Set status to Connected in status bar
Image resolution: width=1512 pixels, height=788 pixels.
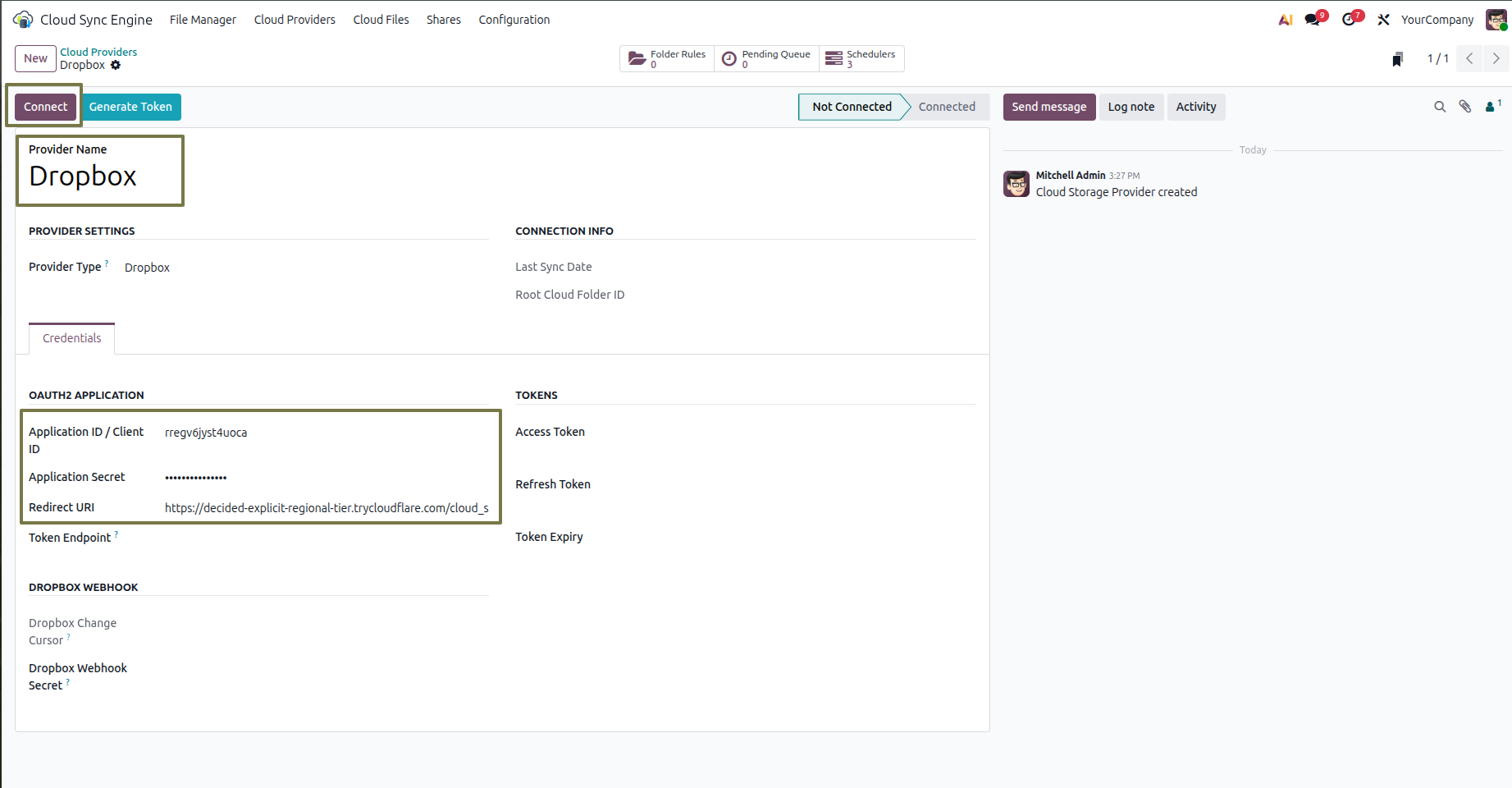(x=947, y=107)
